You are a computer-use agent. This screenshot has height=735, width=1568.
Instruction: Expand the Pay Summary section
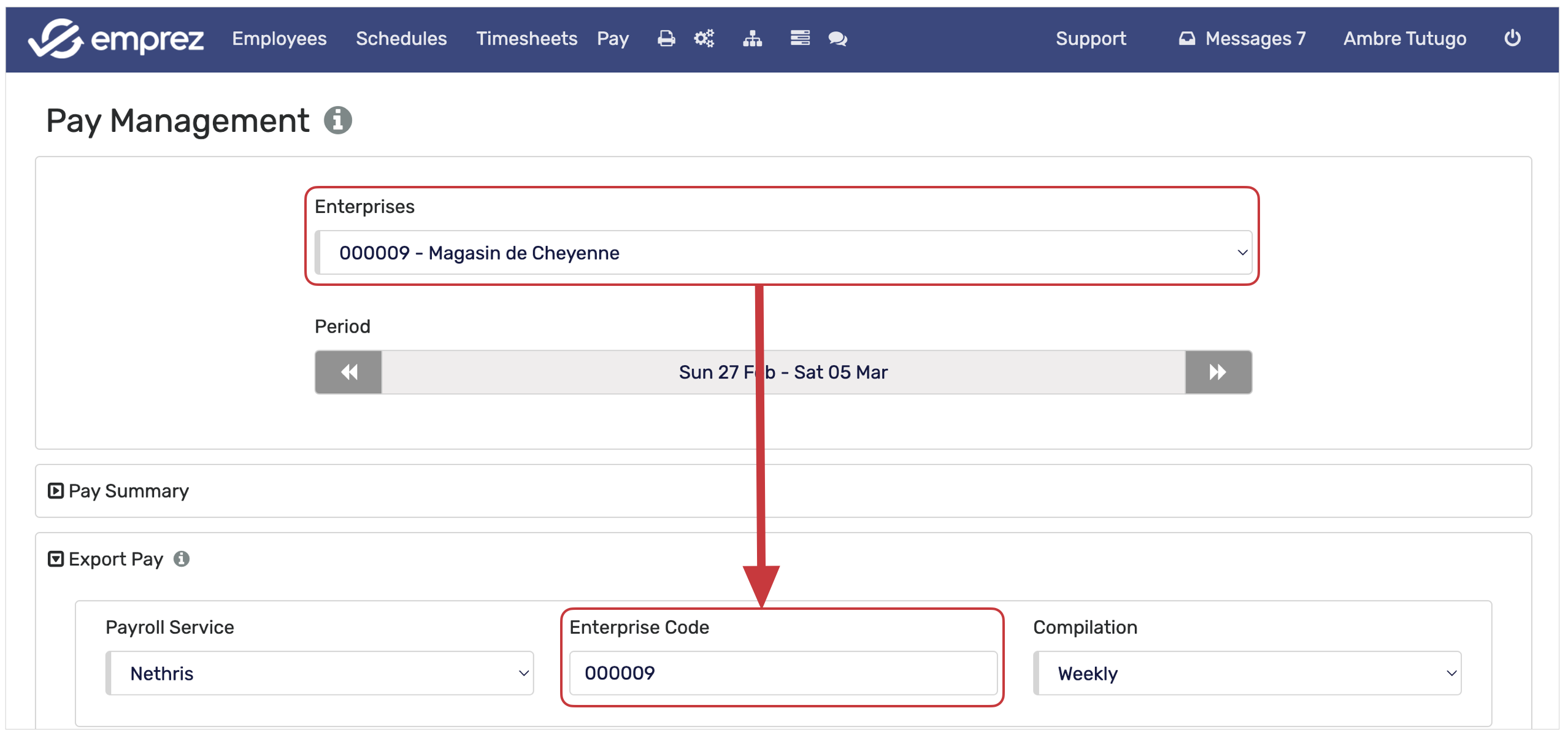[x=55, y=491]
